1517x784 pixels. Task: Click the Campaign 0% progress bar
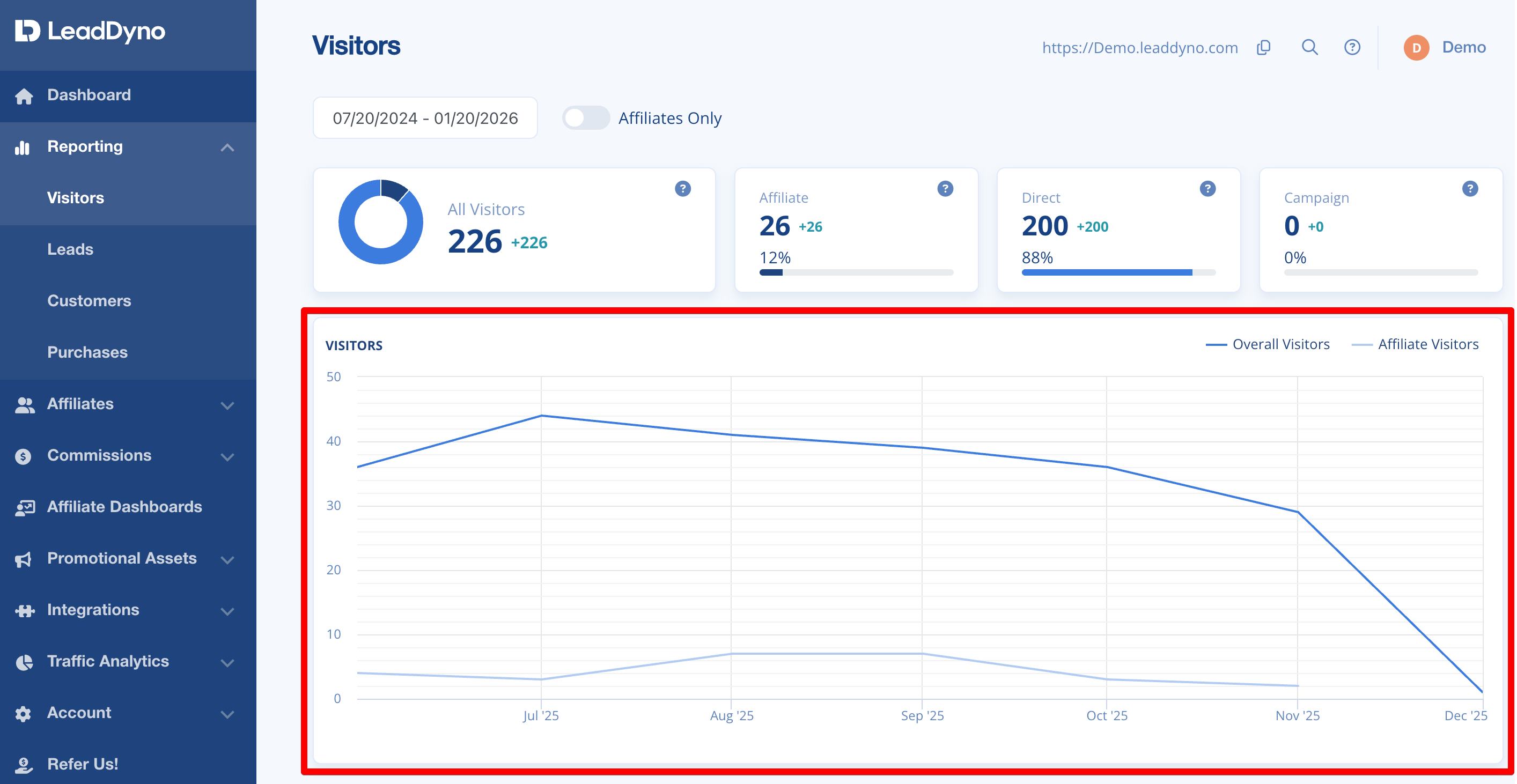coord(1382,272)
